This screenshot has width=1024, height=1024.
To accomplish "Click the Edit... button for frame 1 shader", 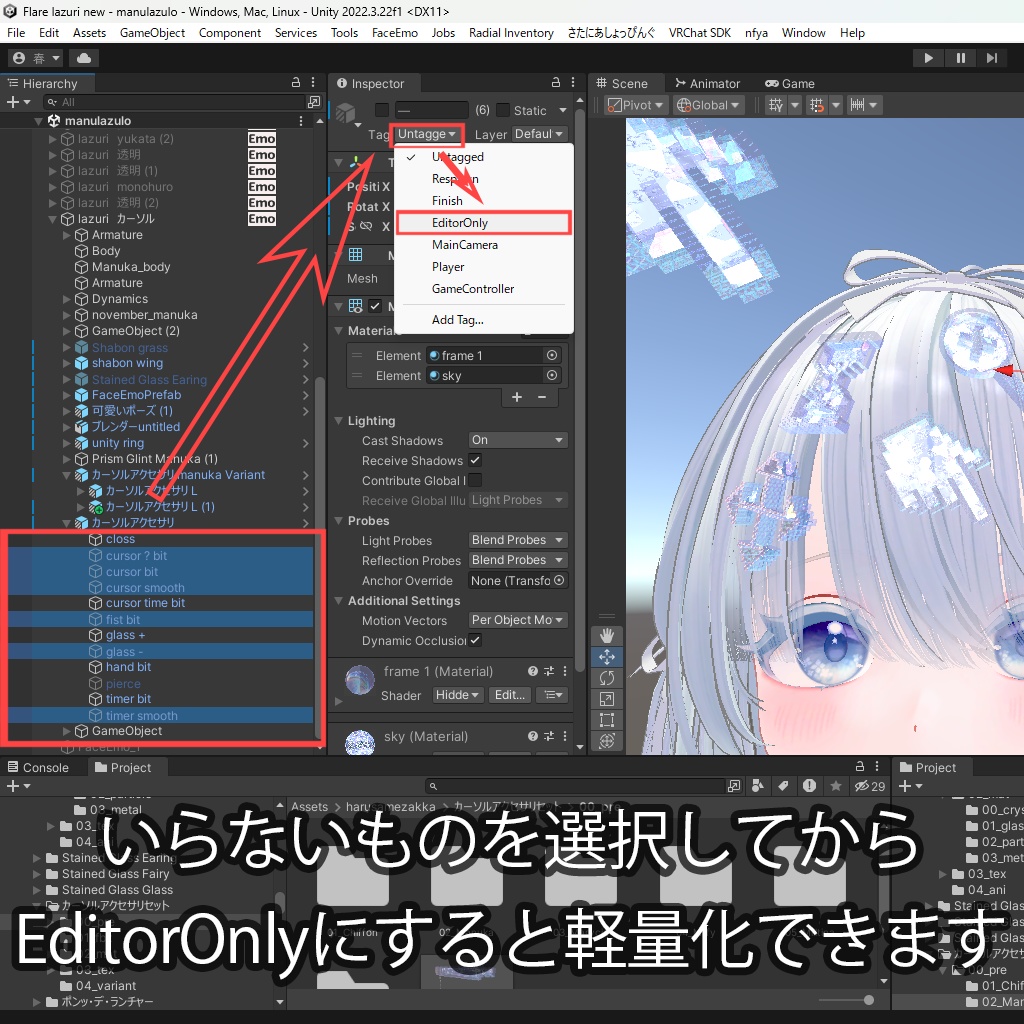I will point(509,695).
